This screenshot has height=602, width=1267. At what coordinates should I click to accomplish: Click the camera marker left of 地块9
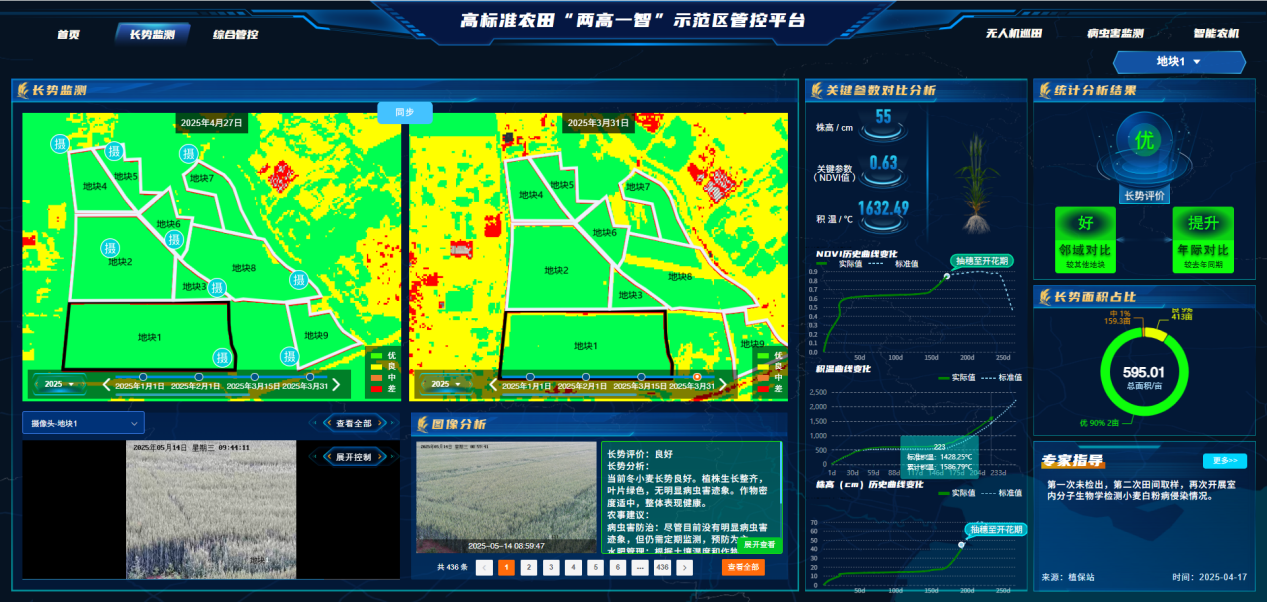(x=289, y=357)
